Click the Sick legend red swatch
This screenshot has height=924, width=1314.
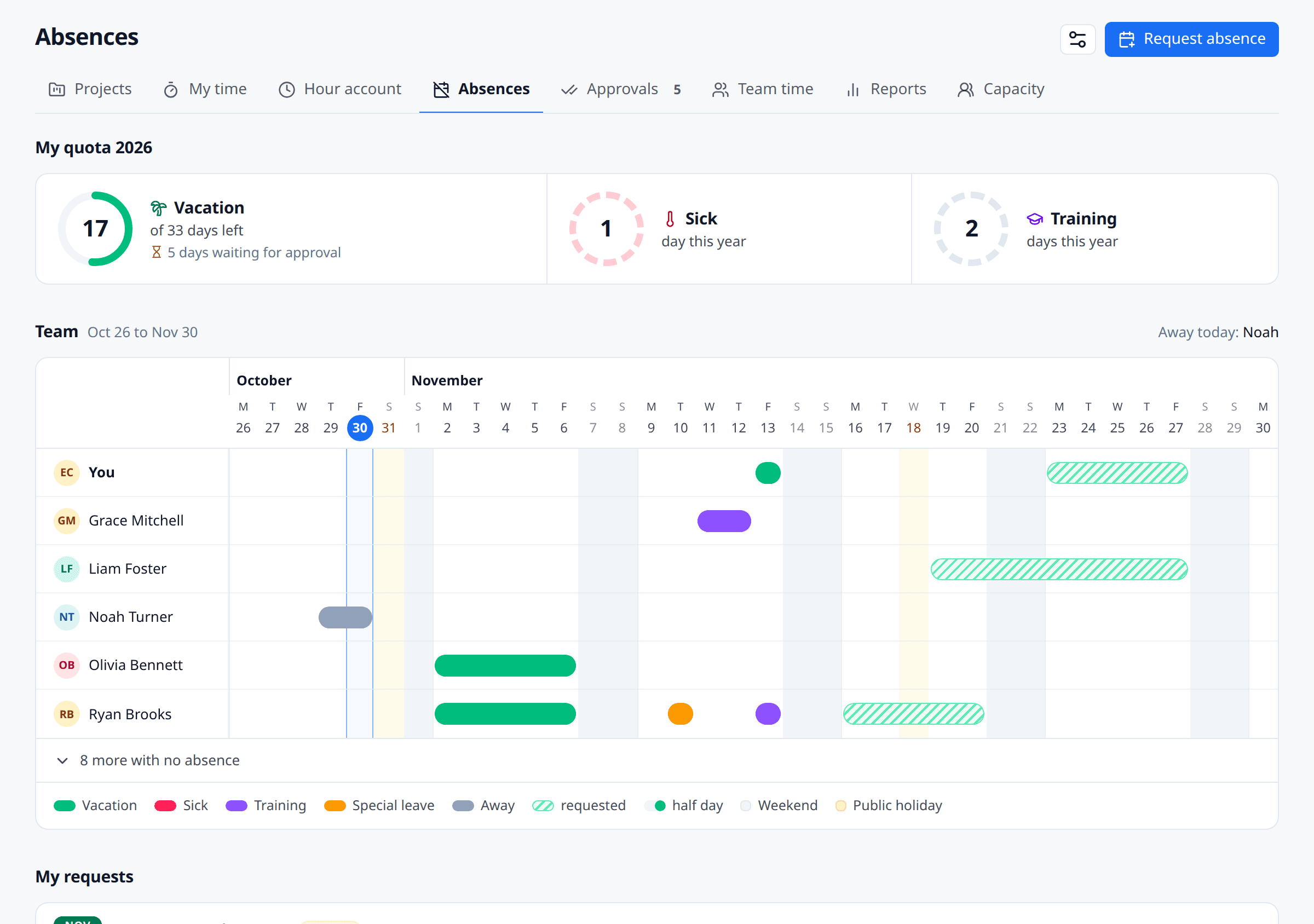(x=165, y=806)
